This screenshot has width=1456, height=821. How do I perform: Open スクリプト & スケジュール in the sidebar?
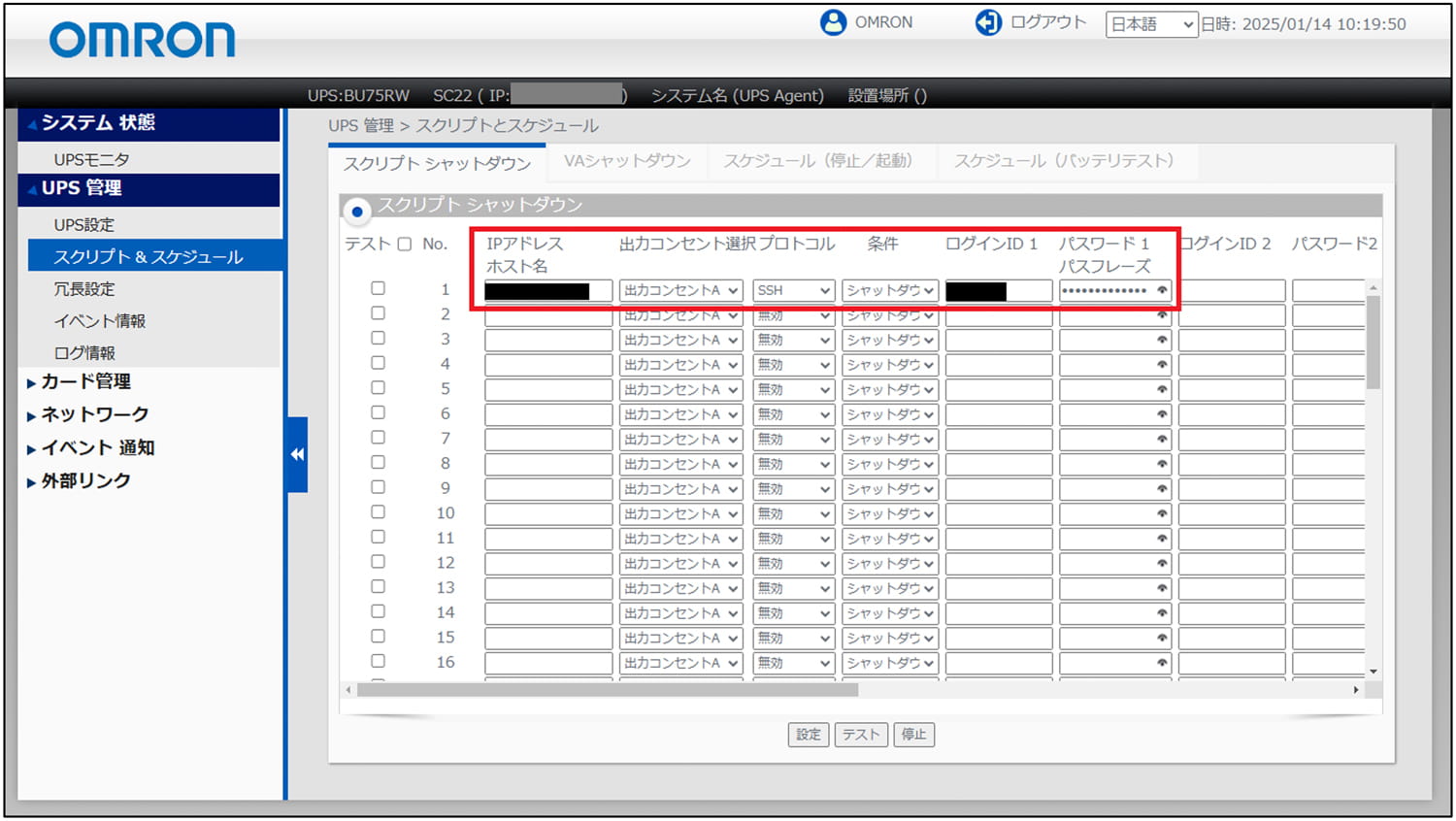154,256
